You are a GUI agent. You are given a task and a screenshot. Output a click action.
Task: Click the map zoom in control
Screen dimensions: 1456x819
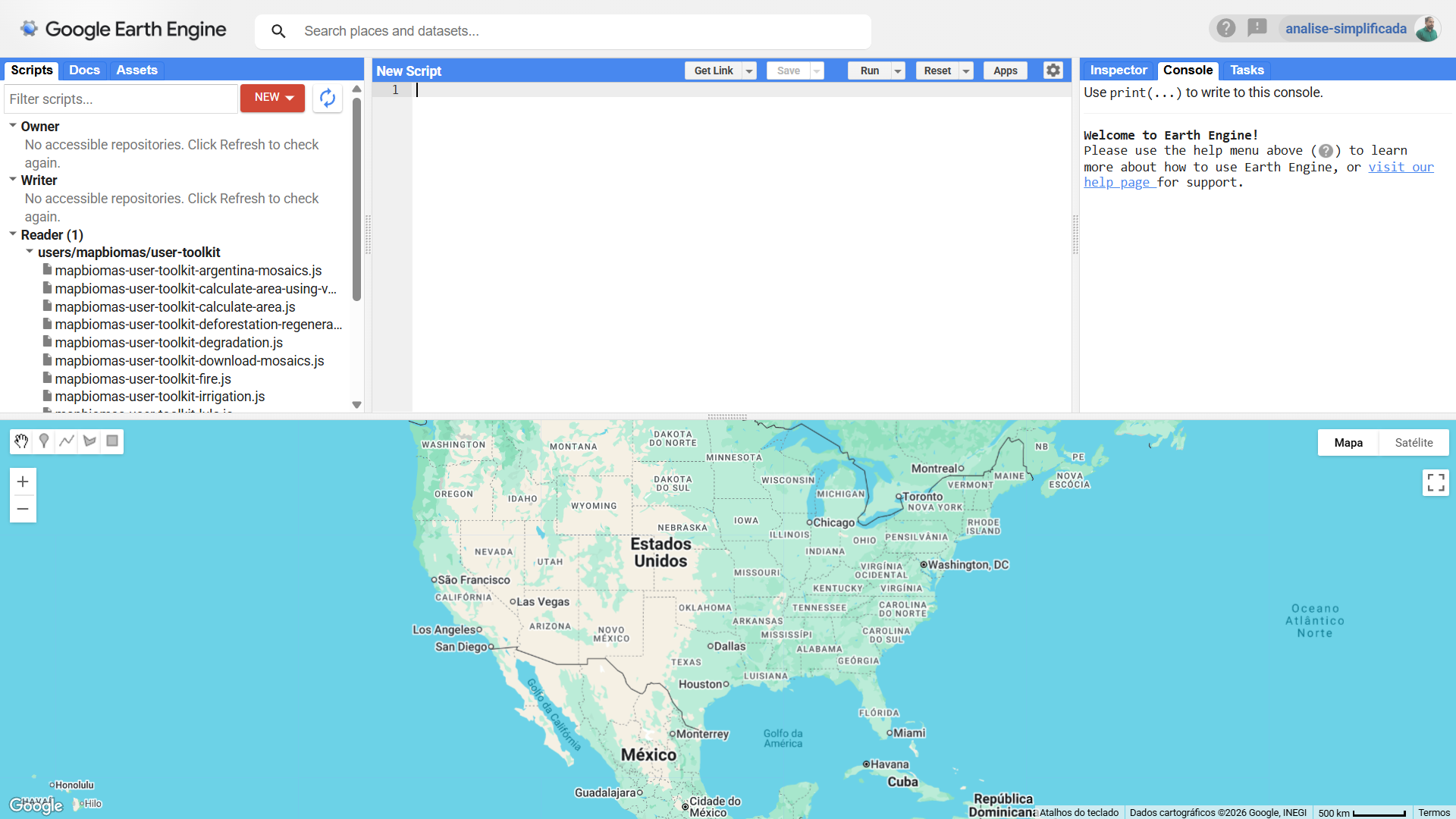(23, 482)
